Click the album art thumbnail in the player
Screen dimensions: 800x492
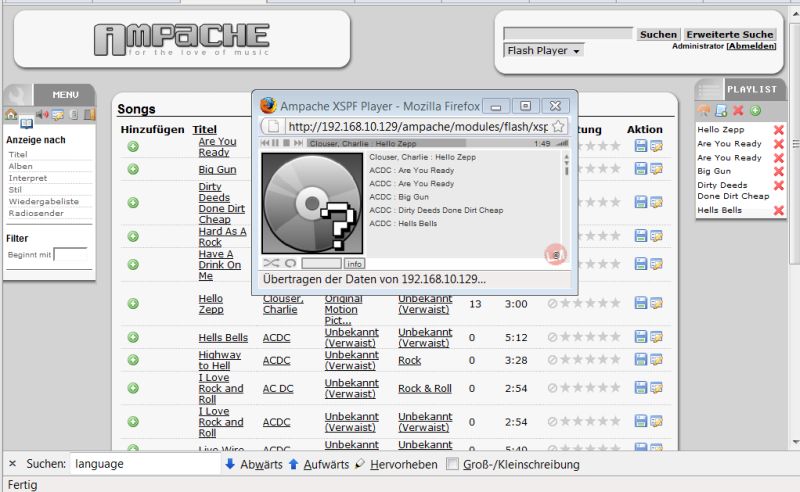tap(312, 203)
